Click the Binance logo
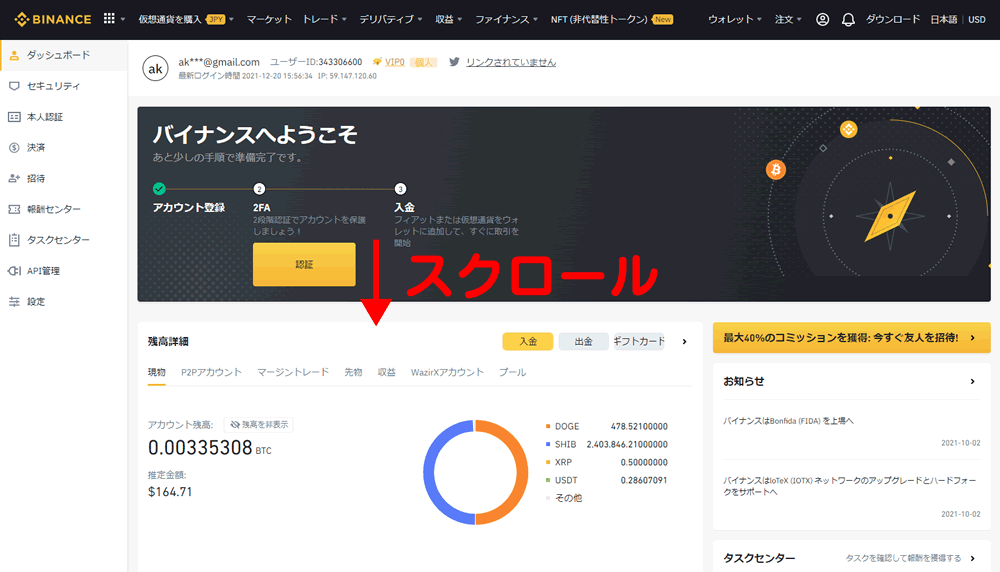This screenshot has width=1000, height=572. [x=53, y=19]
